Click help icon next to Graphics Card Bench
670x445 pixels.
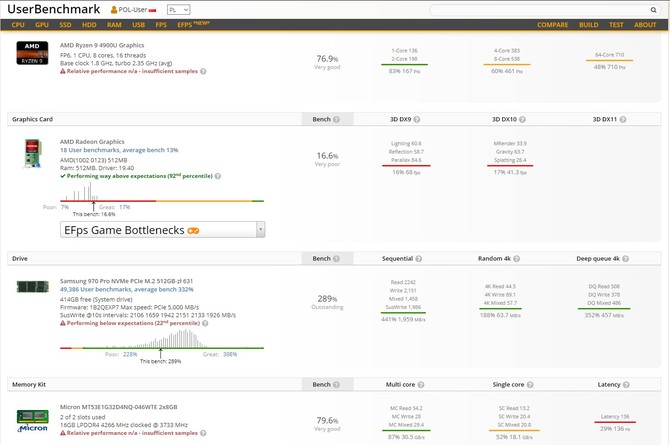(336, 119)
